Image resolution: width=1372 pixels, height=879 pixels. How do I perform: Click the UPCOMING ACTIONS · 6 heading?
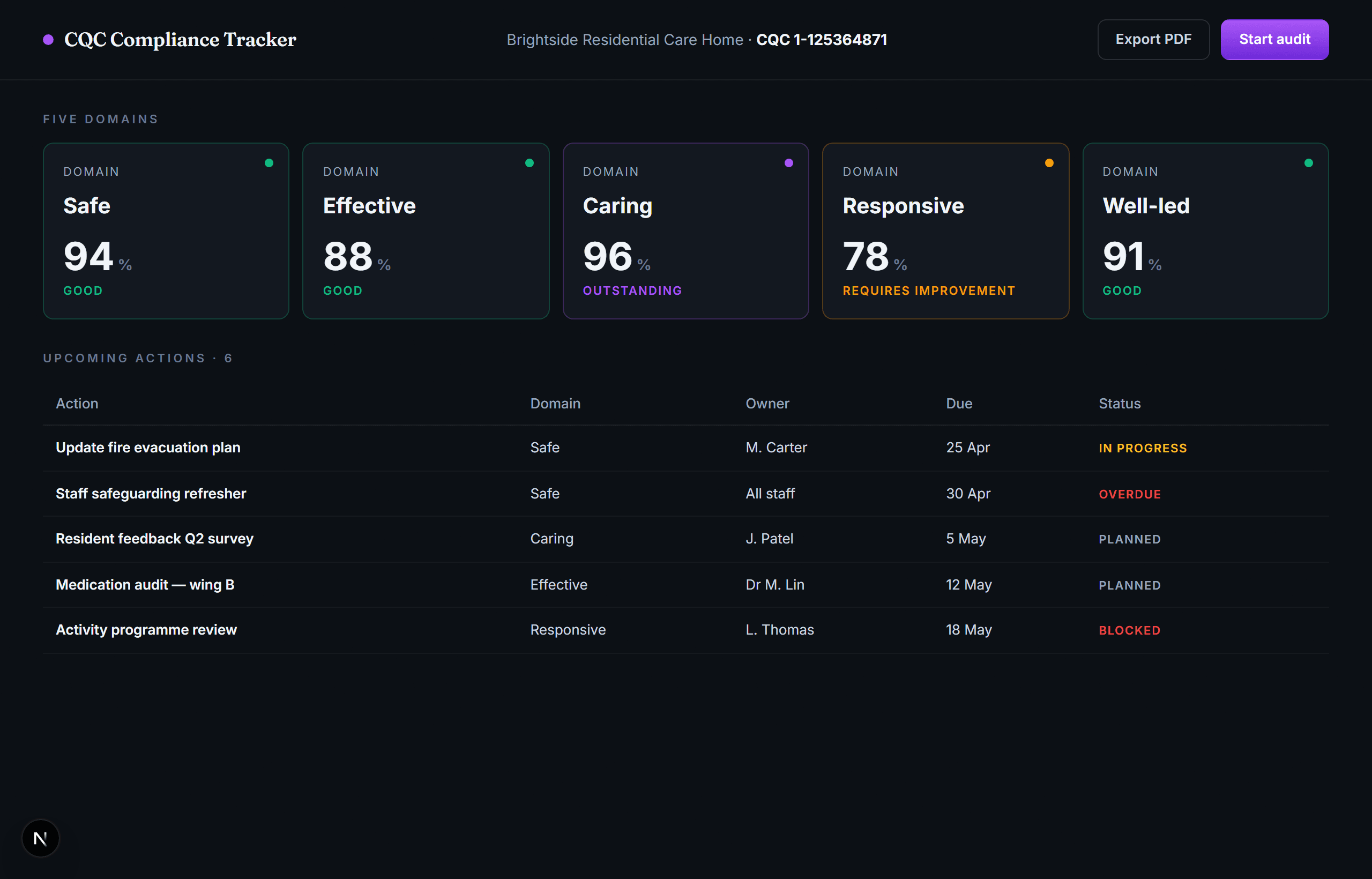tap(138, 359)
